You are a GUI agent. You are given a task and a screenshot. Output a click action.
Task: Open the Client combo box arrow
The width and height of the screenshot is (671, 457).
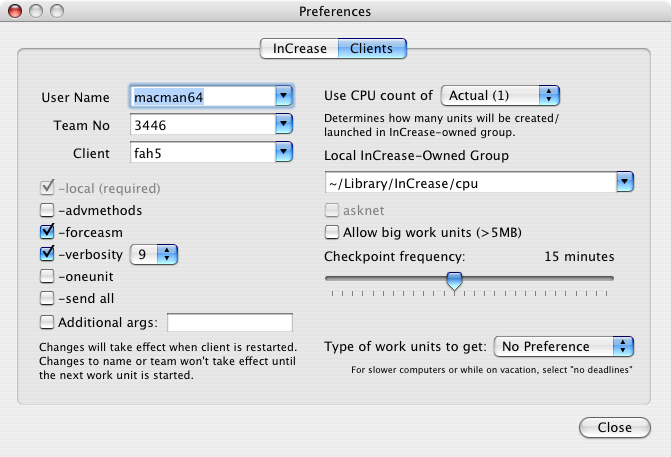[x=284, y=152]
